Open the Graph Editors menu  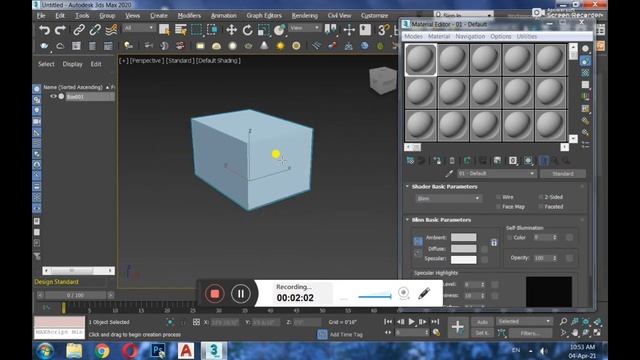[264, 16]
